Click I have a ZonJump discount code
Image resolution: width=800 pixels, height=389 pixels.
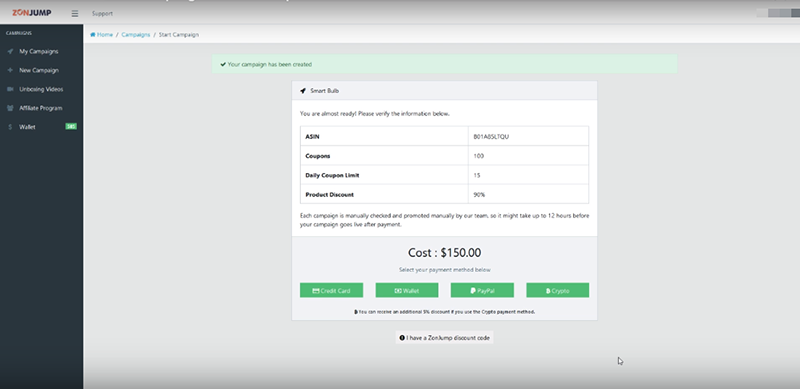[444, 338]
